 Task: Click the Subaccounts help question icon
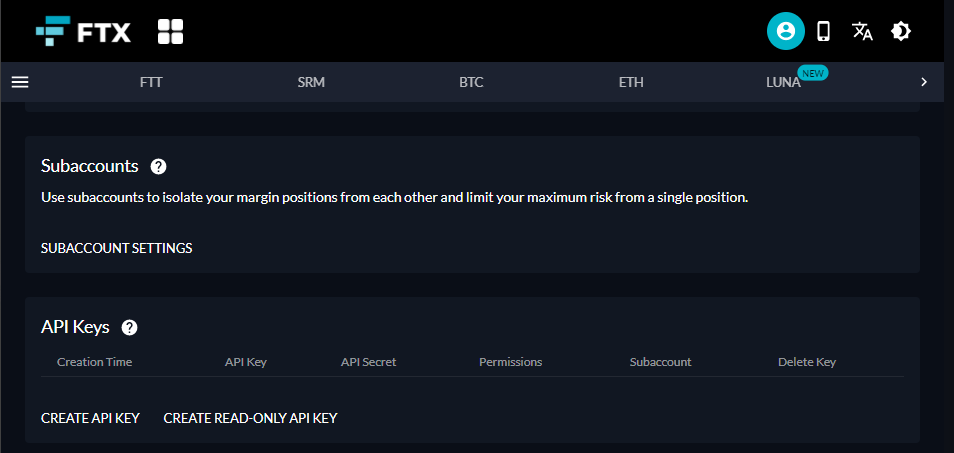[158, 166]
